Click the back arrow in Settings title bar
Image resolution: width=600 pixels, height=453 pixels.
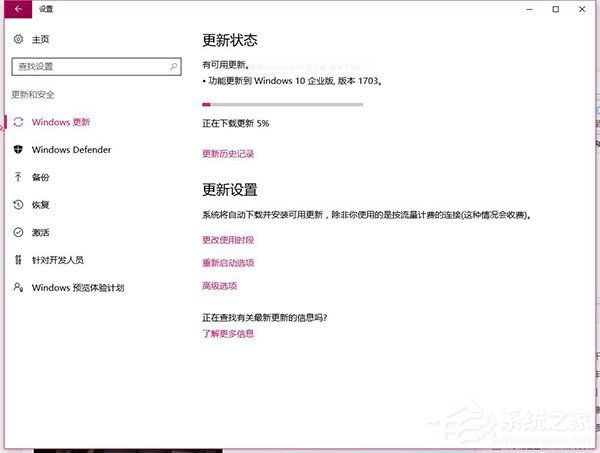click(18, 9)
